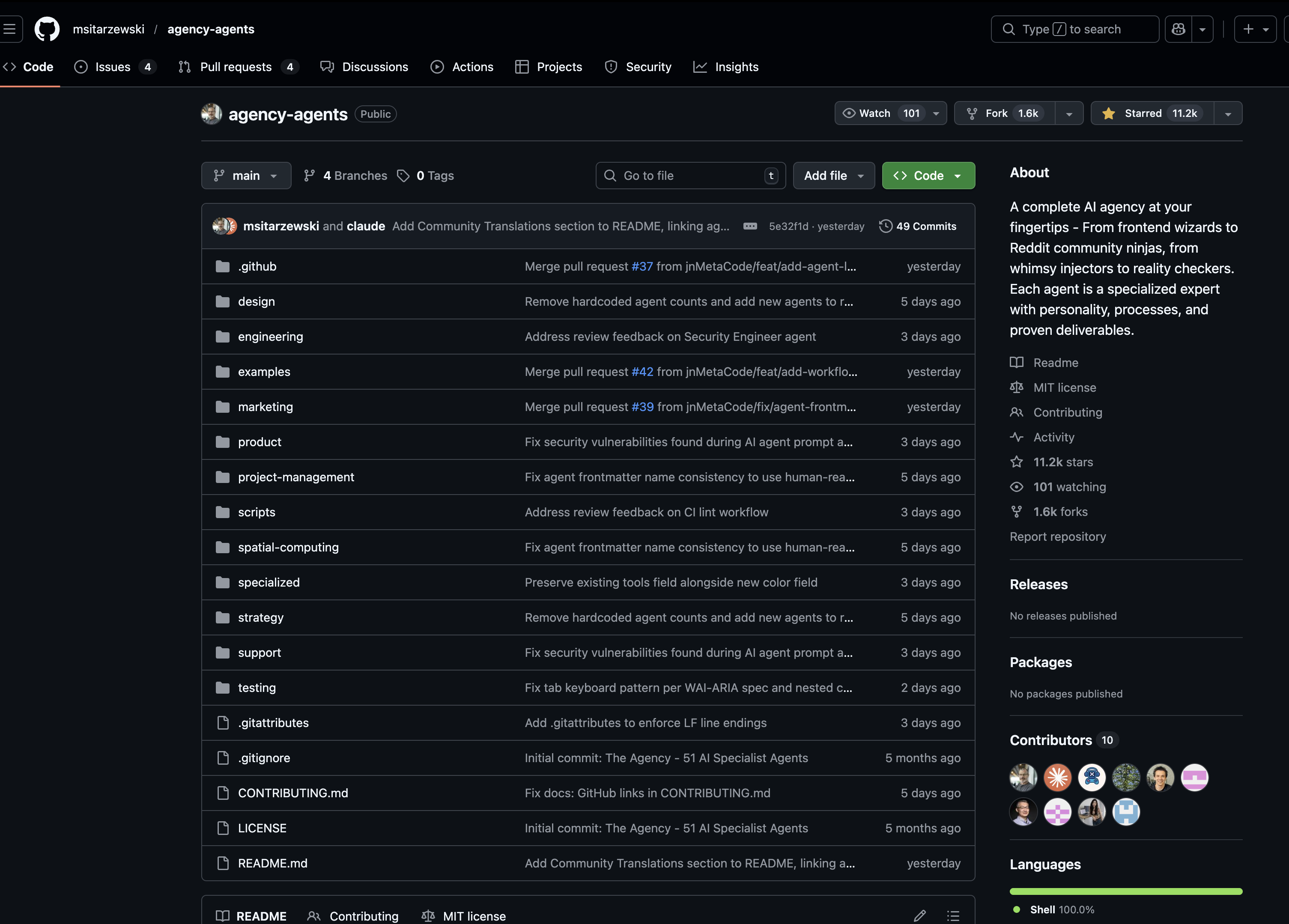Open the README outline list icon

pyautogui.click(x=953, y=915)
